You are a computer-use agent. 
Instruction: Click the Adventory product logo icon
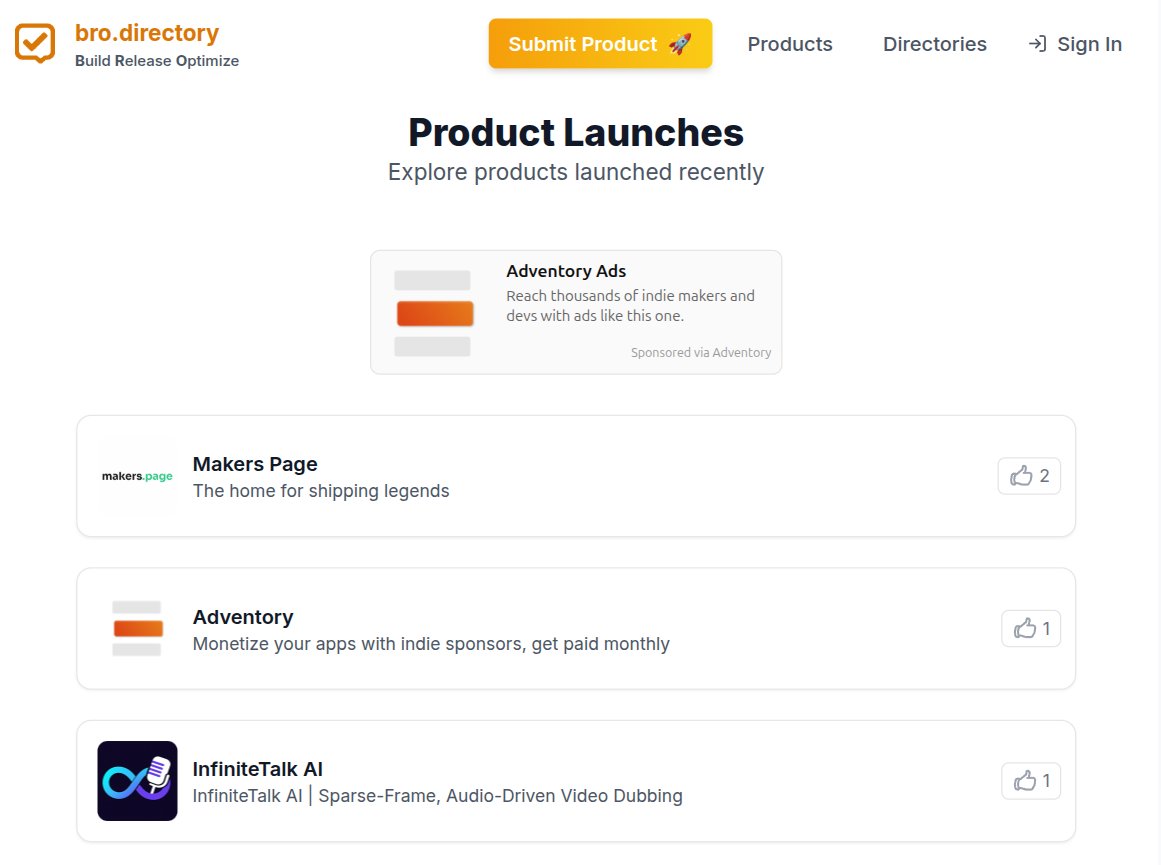(x=137, y=629)
